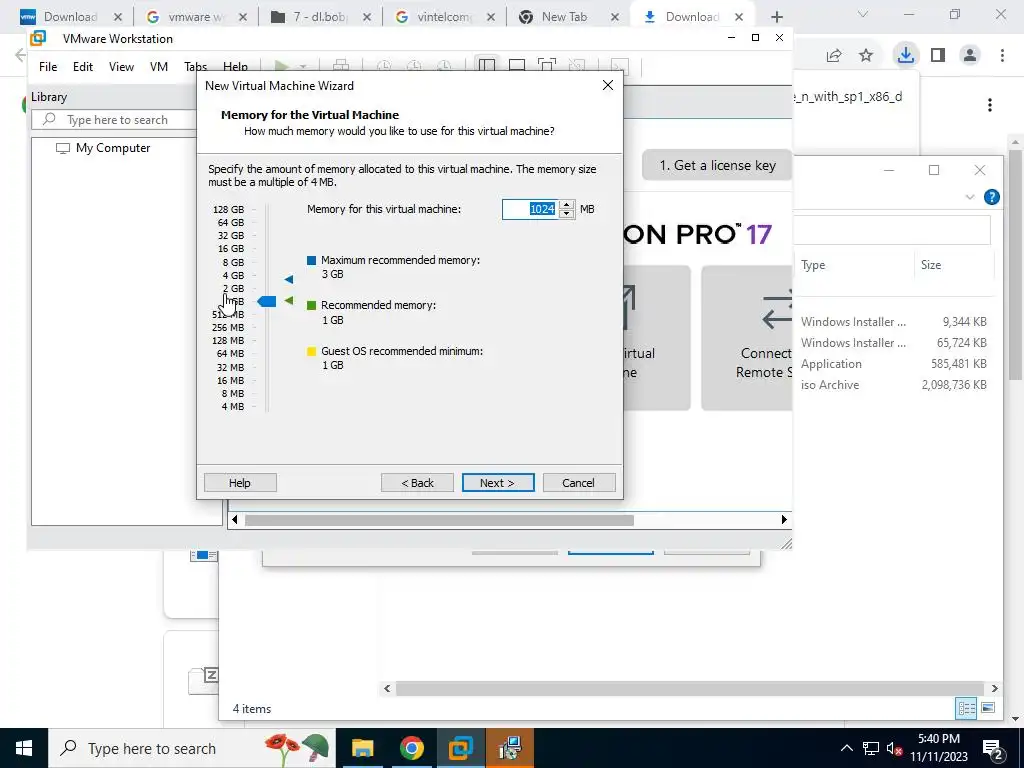Screen dimensions: 1024x768
Task: Select the 128 MB memory scale label
Action: (x=228, y=341)
